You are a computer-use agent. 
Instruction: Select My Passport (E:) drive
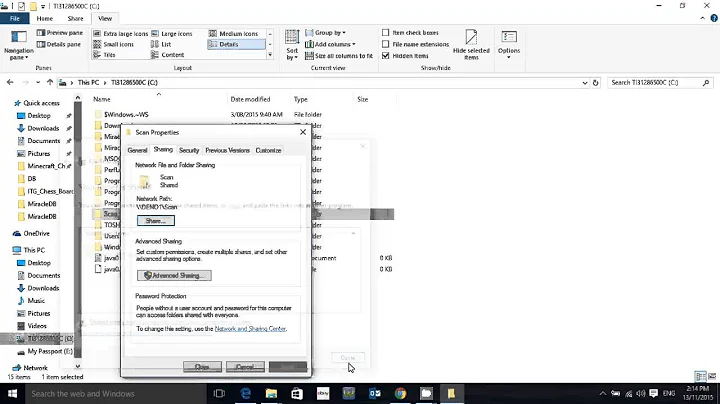coord(45,351)
